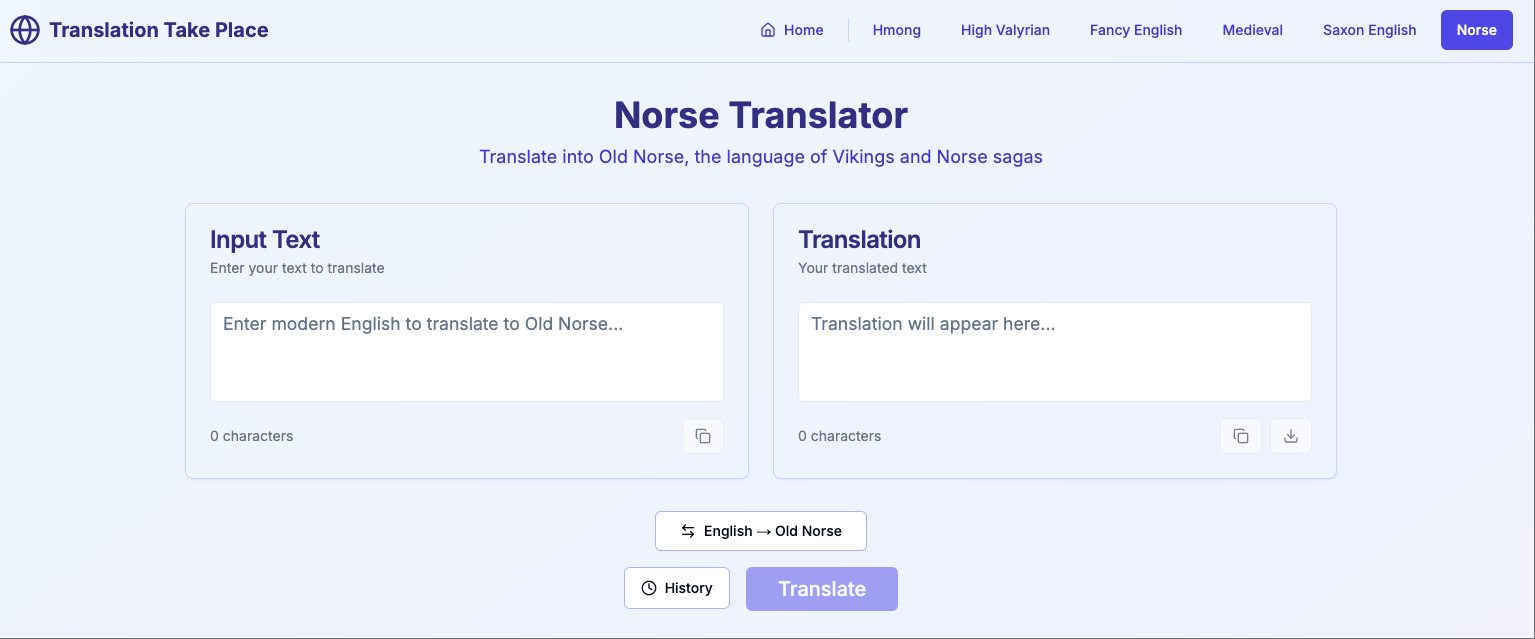The image size is (1535, 639).
Task: Click the Translation output area
Action: (x=1054, y=352)
